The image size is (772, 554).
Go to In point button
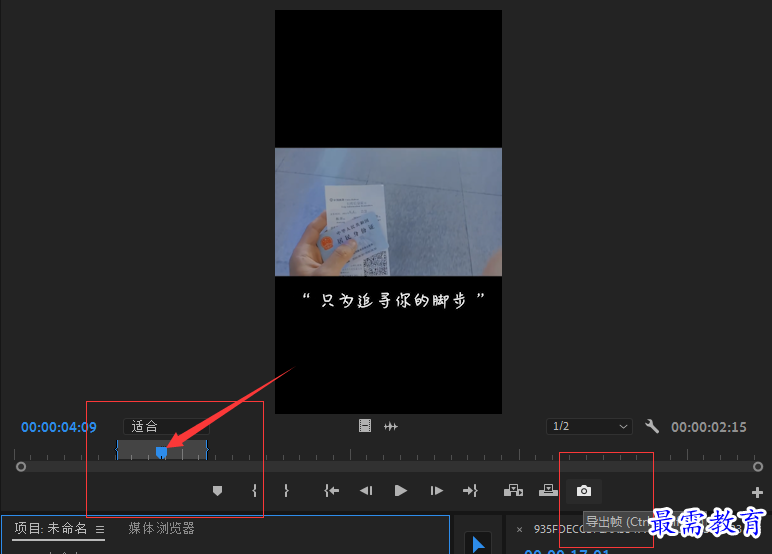pos(331,490)
